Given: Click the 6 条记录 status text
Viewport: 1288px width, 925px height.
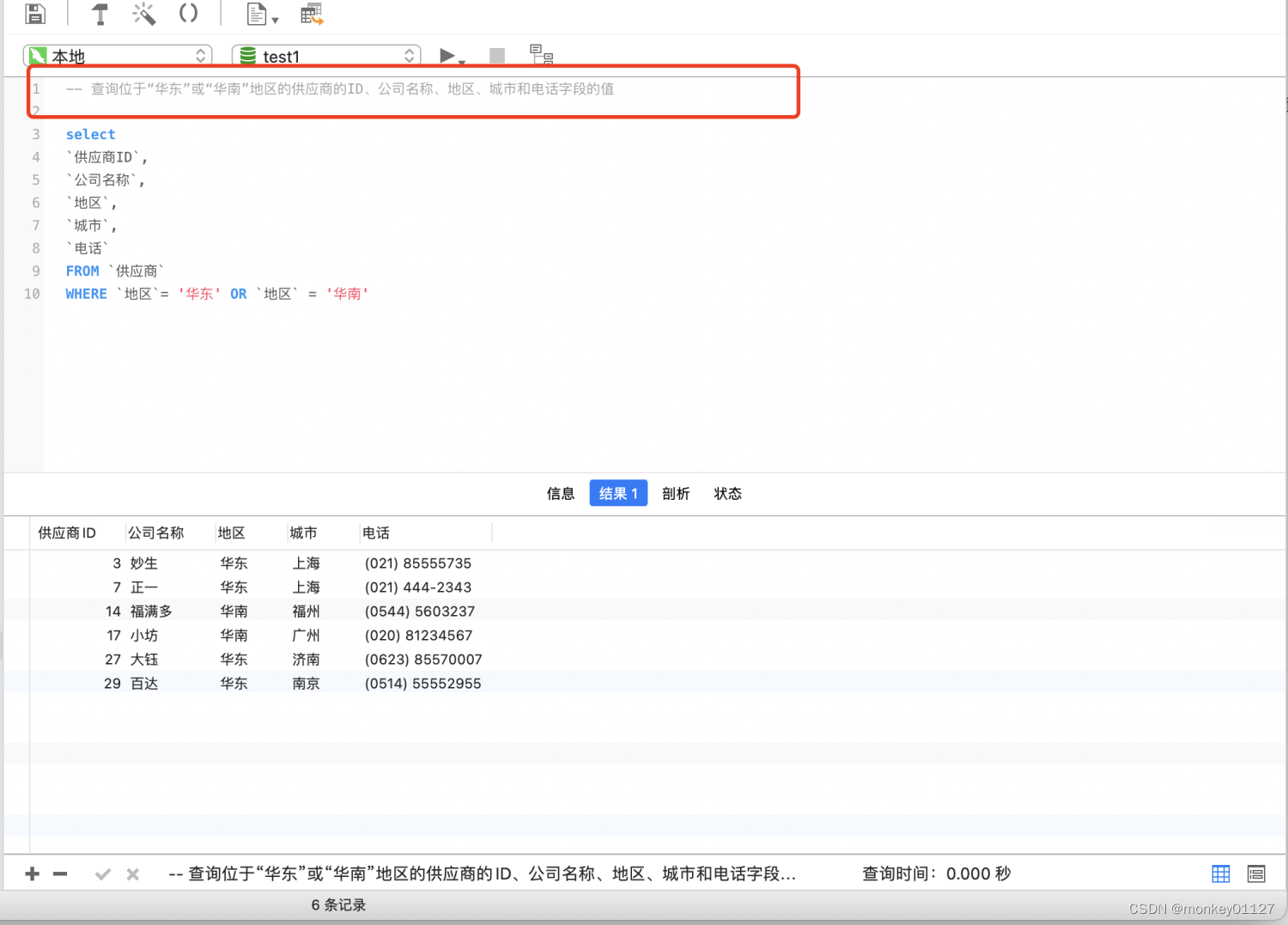Looking at the screenshot, I should [x=338, y=905].
